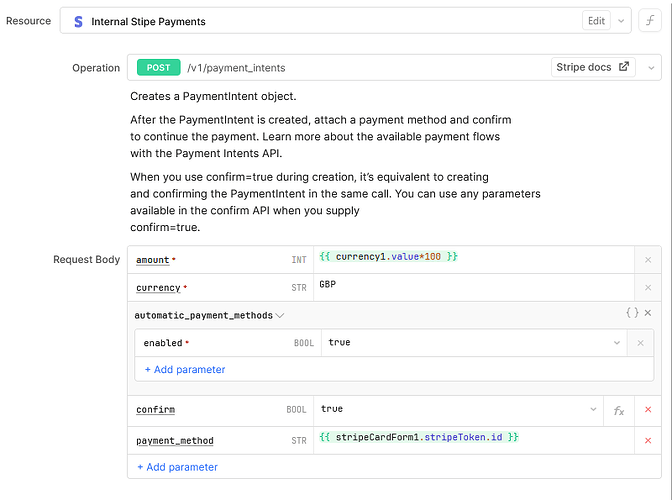Click the amount parameter name

(153, 260)
